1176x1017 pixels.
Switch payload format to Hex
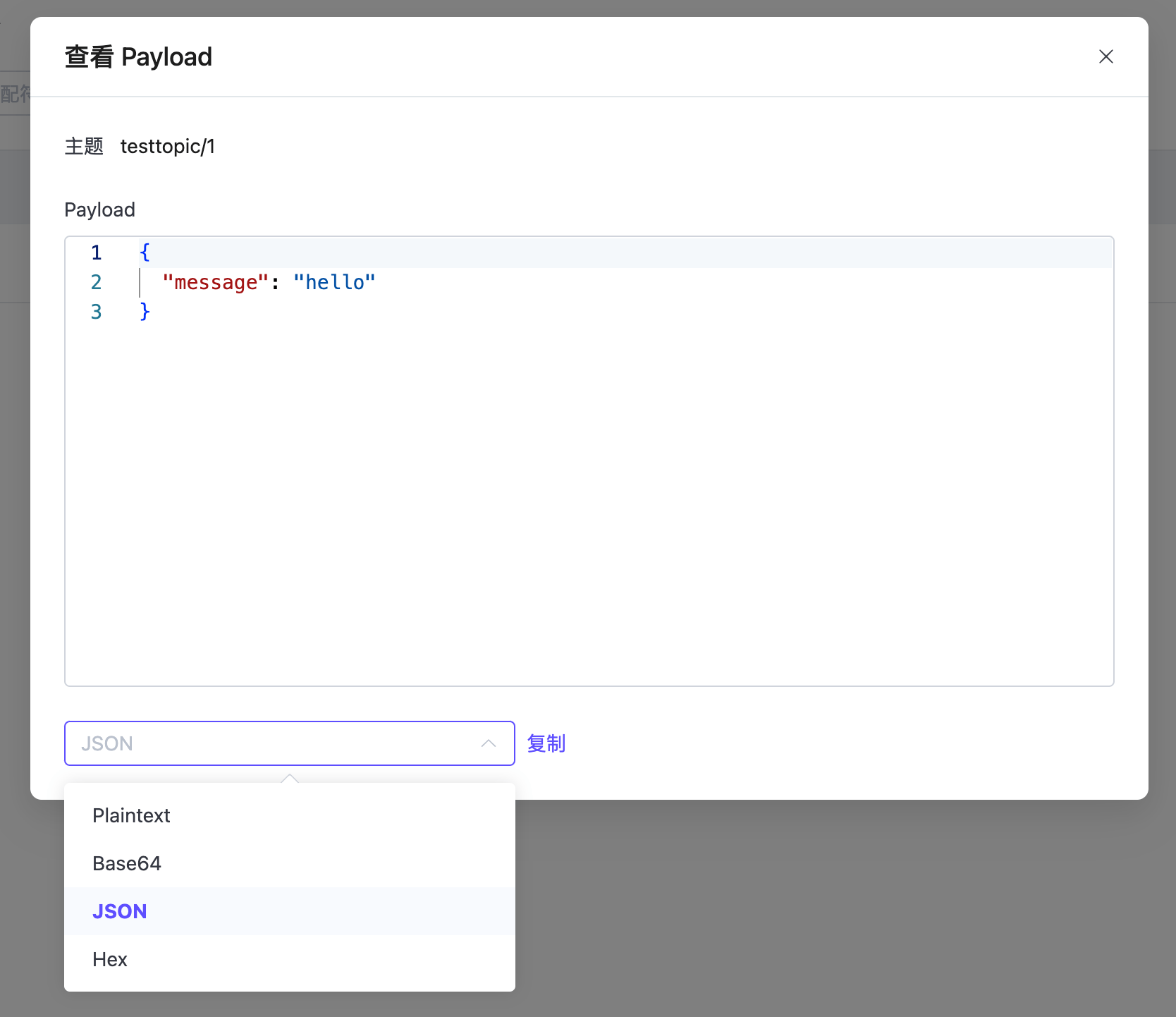(x=110, y=959)
